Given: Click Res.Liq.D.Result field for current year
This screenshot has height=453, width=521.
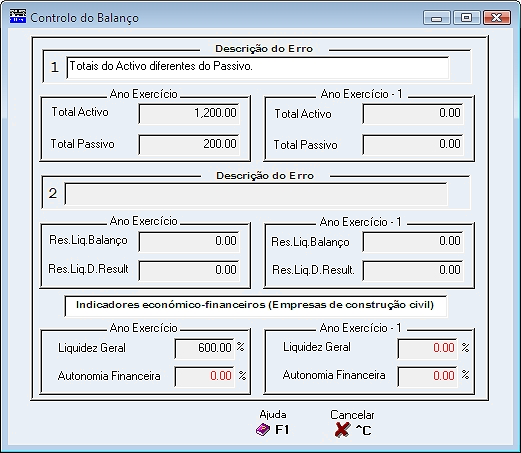Looking at the screenshot, I should pyautogui.click(x=189, y=270).
